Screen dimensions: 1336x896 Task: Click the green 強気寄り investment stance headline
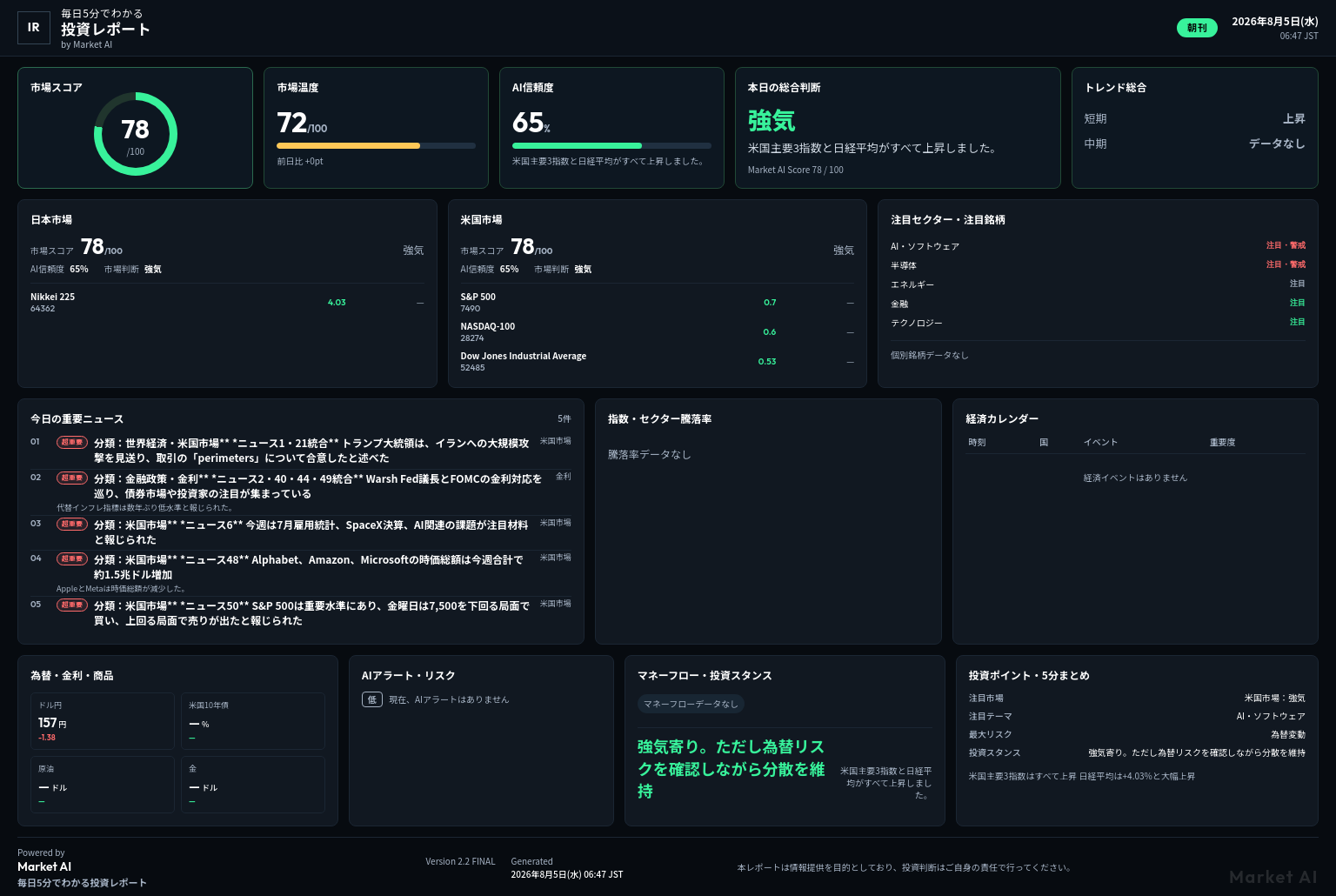click(x=731, y=769)
